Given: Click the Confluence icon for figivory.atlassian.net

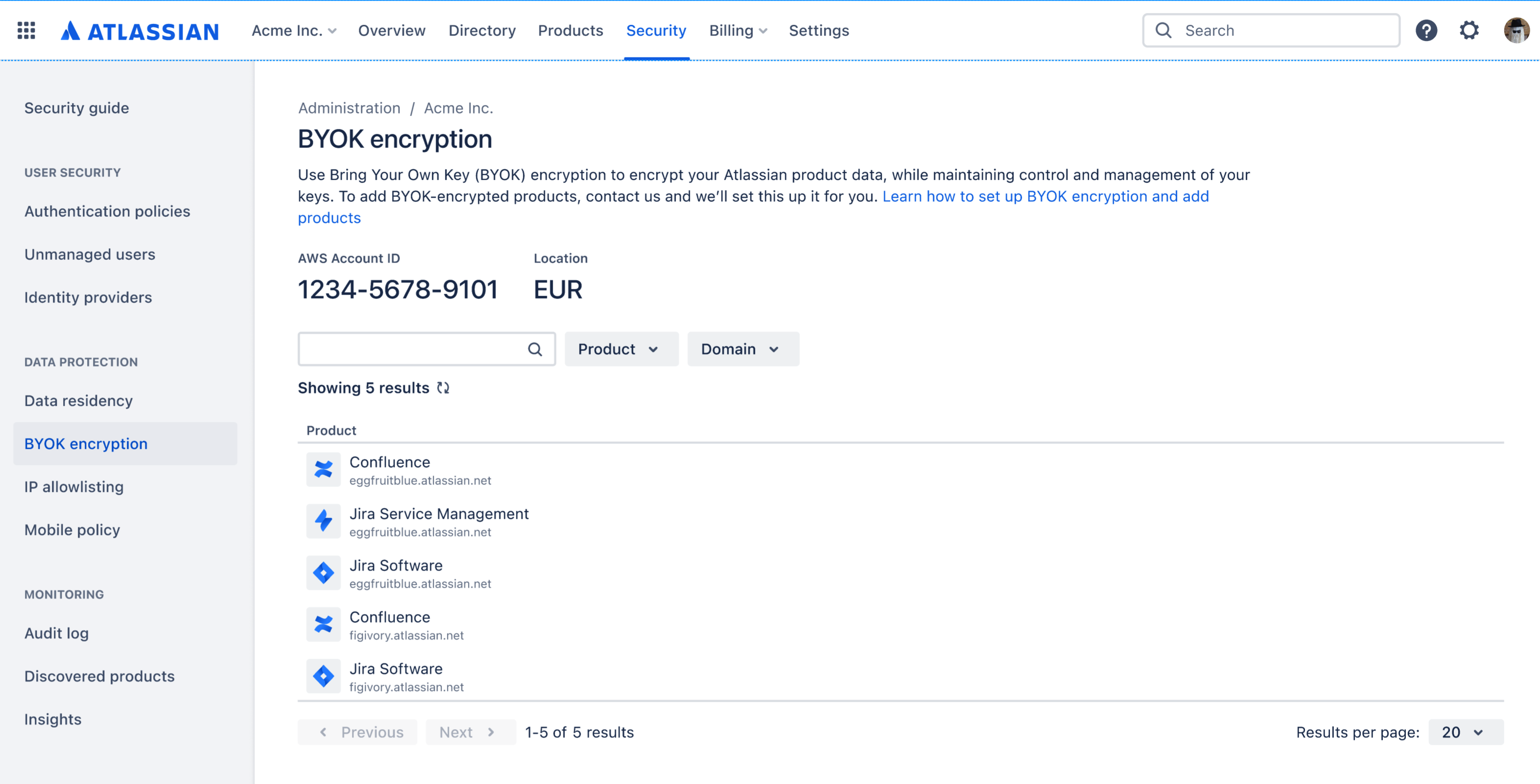Looking at the screenshot, I should 324,624.
